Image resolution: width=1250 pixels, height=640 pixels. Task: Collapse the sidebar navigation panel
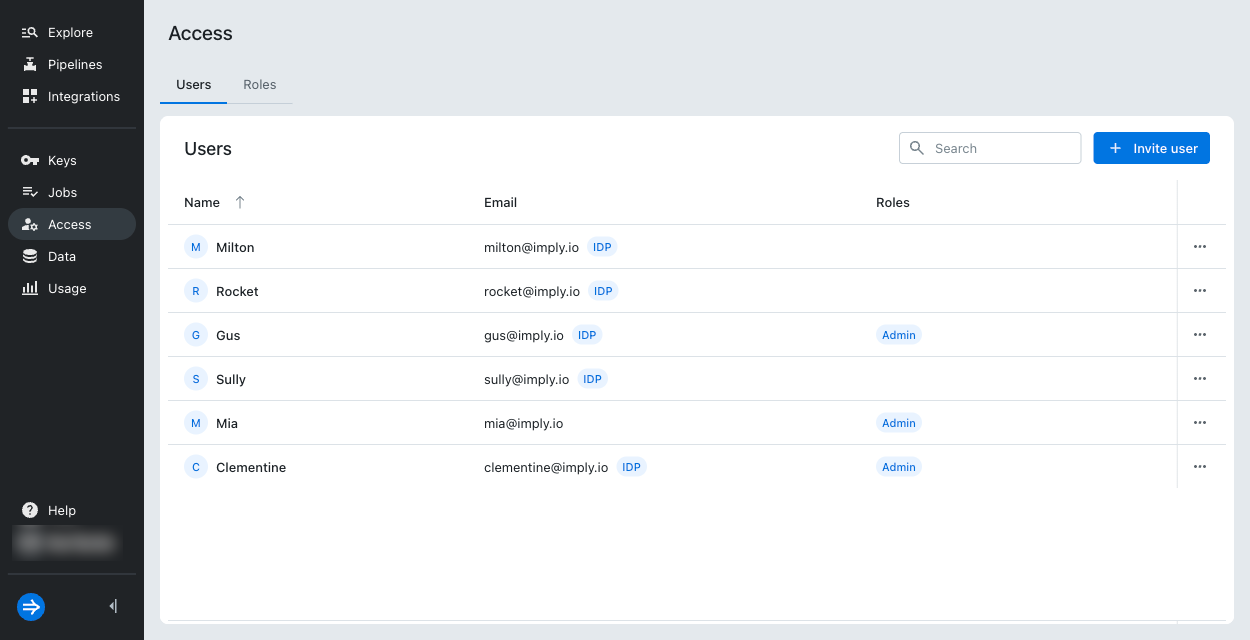click(113, 606)
